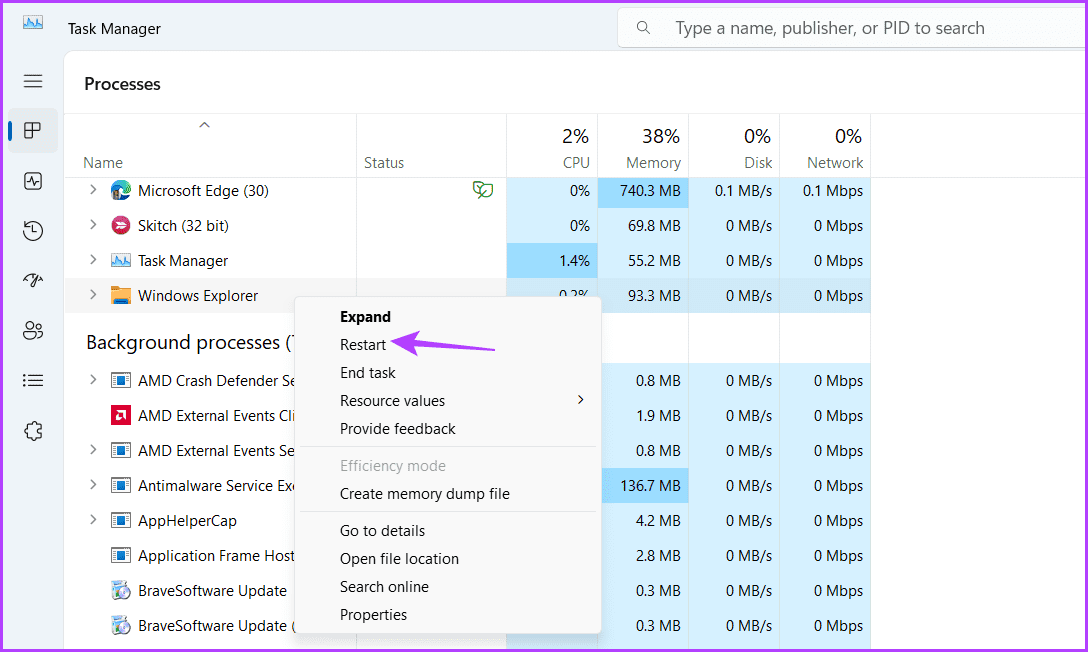Viewport: 1088px width, 652px height.
Task: Click the efficiency mode leaf icon for Edge
Action: point(483,189)
